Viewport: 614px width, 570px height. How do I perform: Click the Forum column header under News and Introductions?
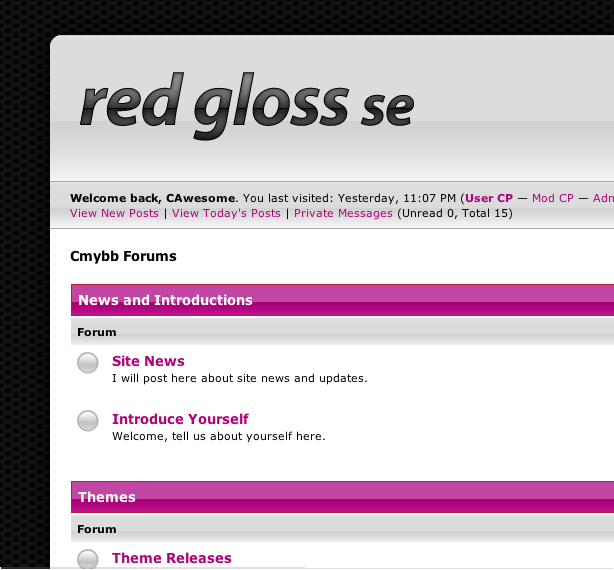97,332
